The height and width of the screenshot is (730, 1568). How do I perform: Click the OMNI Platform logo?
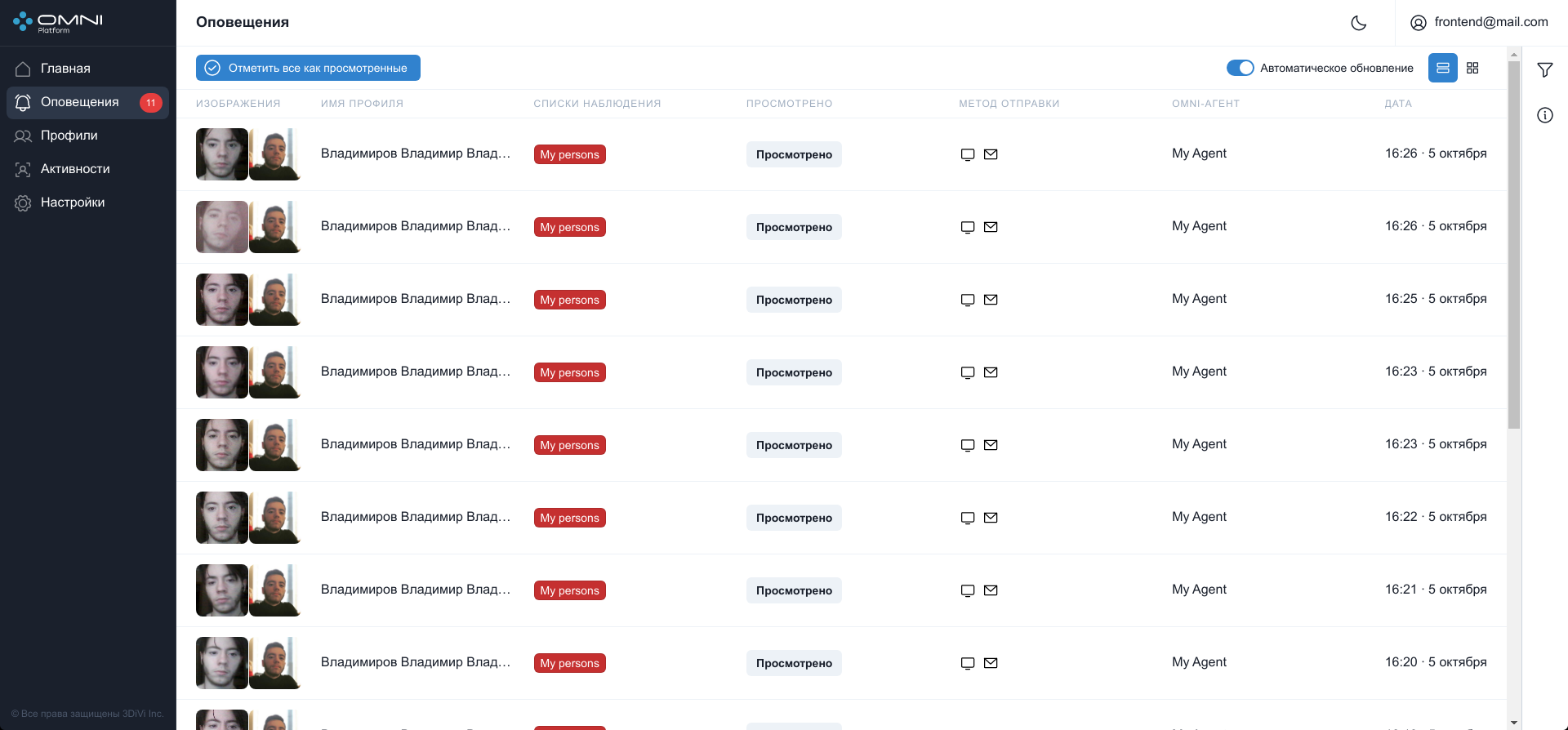click(x=58, y=22)
